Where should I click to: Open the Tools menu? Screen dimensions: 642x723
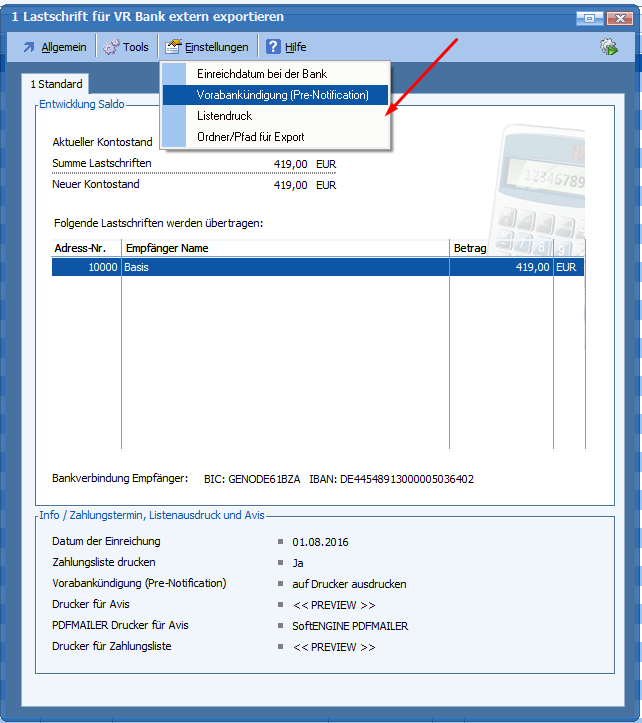coord(135,47)
